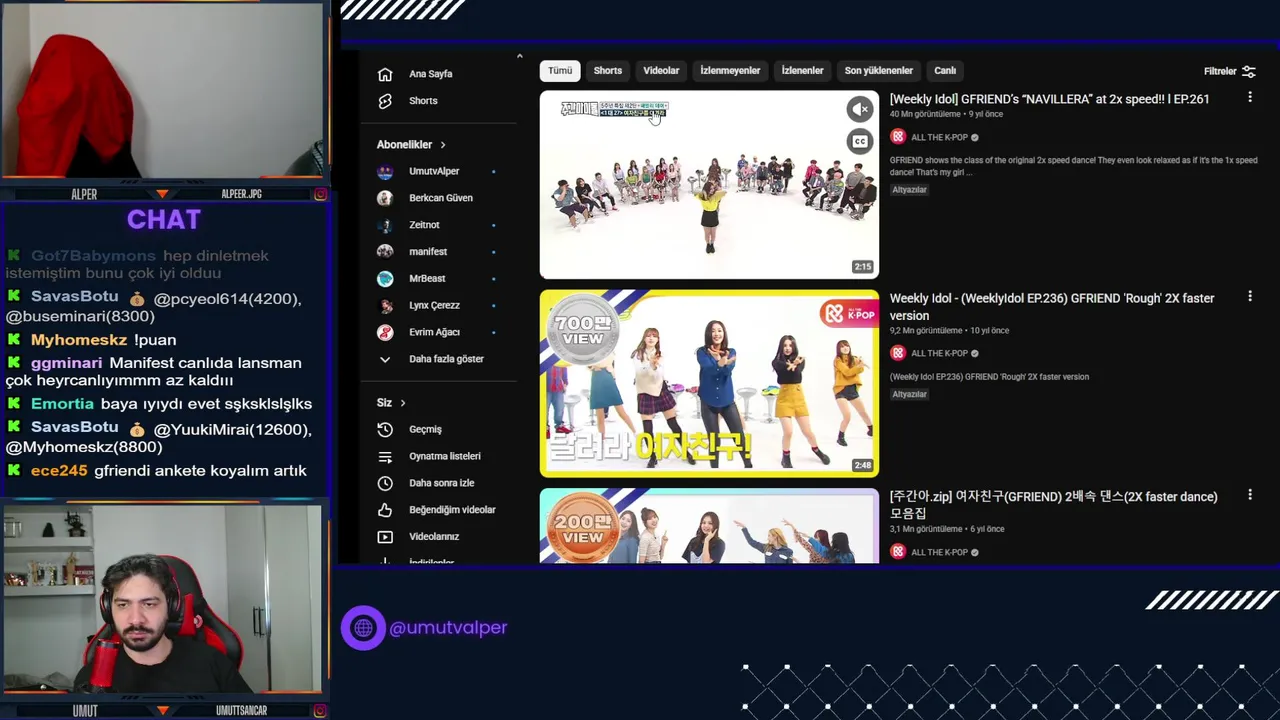Click ALL THE K-POP avatar under NAVILLERA video
This screenshot has width=1280, height=720.
(x=898, y=137)
